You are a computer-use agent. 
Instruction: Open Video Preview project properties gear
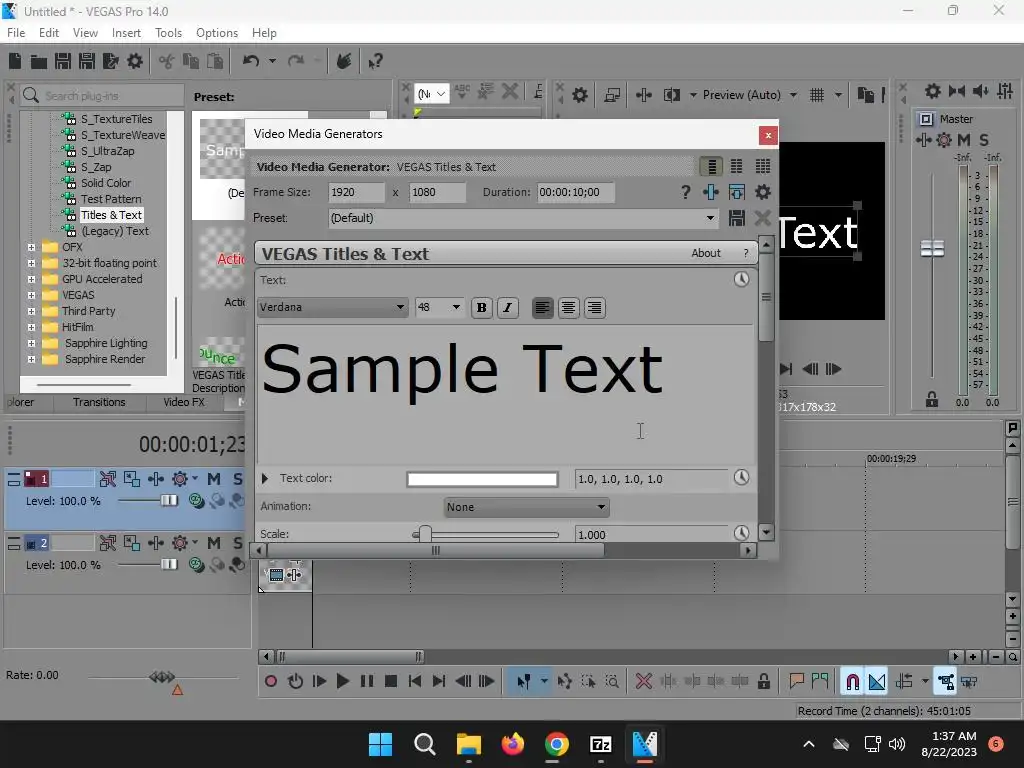[x=579, y=95]
